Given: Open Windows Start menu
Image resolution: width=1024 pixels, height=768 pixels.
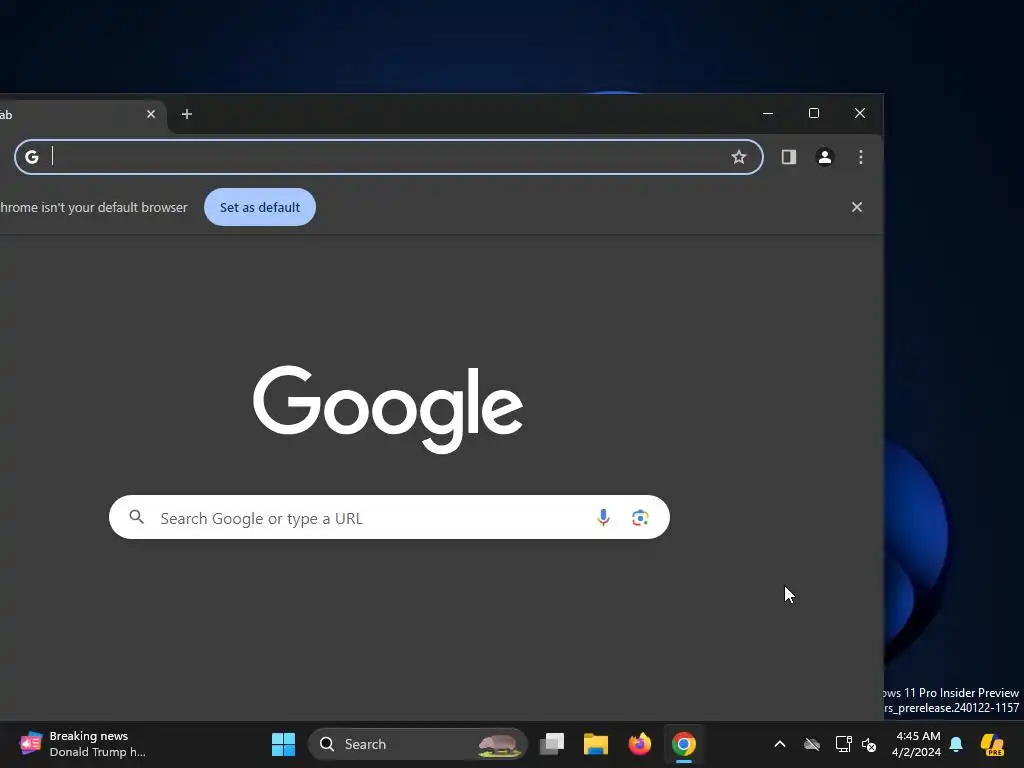Looking at the screenshot, I should pyautogui.click(x=283, y=744).
